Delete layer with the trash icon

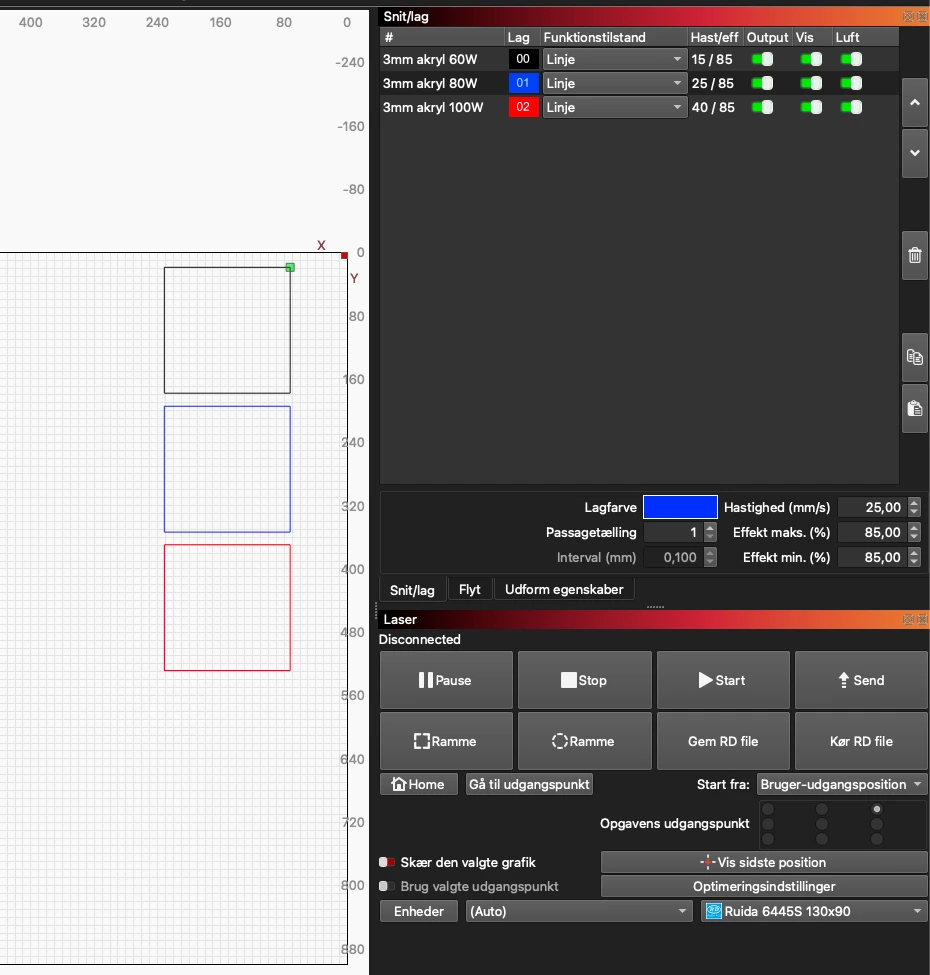tap(914, 255)
